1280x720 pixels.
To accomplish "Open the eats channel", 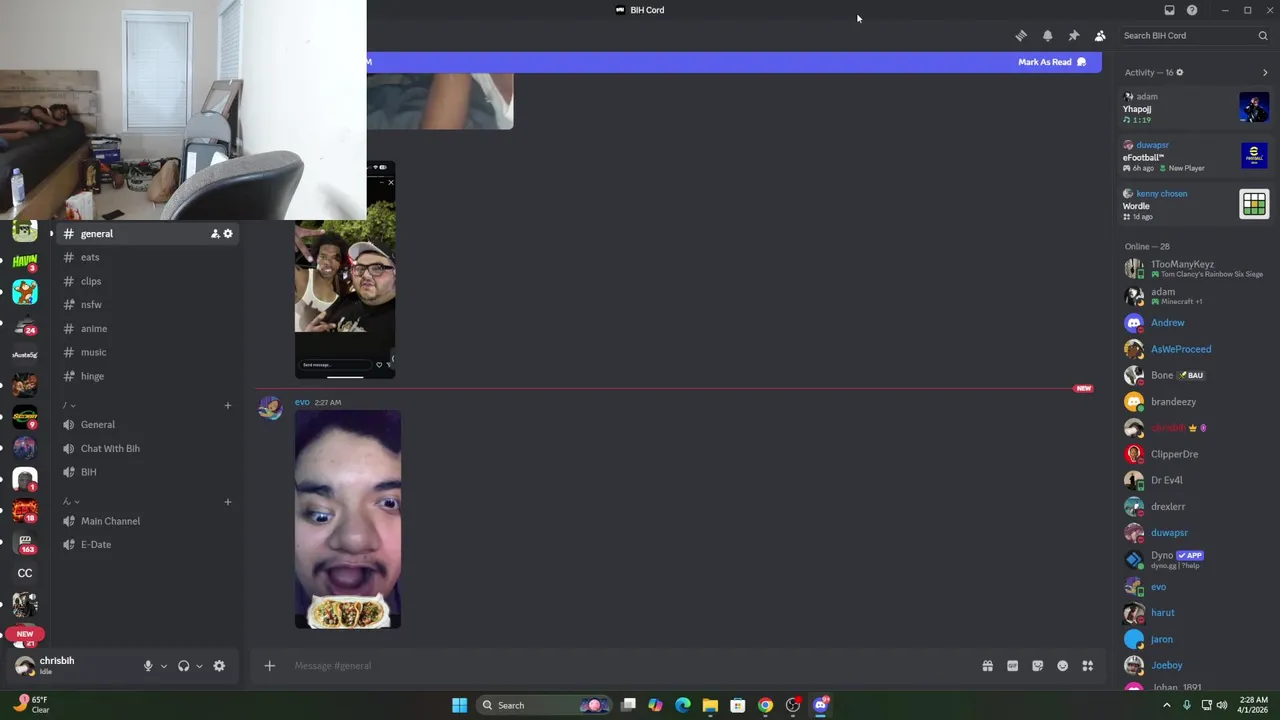I will (147, 257).
